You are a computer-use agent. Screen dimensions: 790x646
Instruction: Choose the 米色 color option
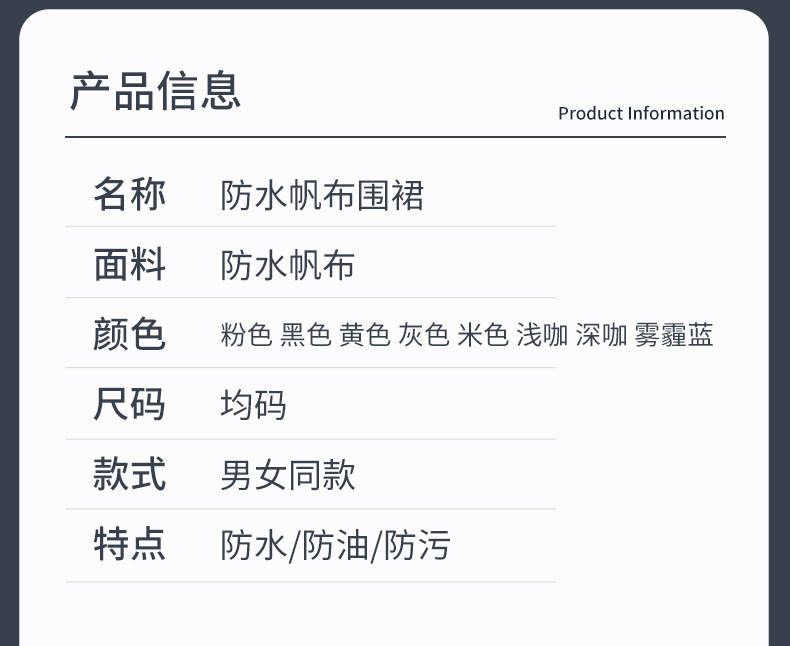(482, 335)
